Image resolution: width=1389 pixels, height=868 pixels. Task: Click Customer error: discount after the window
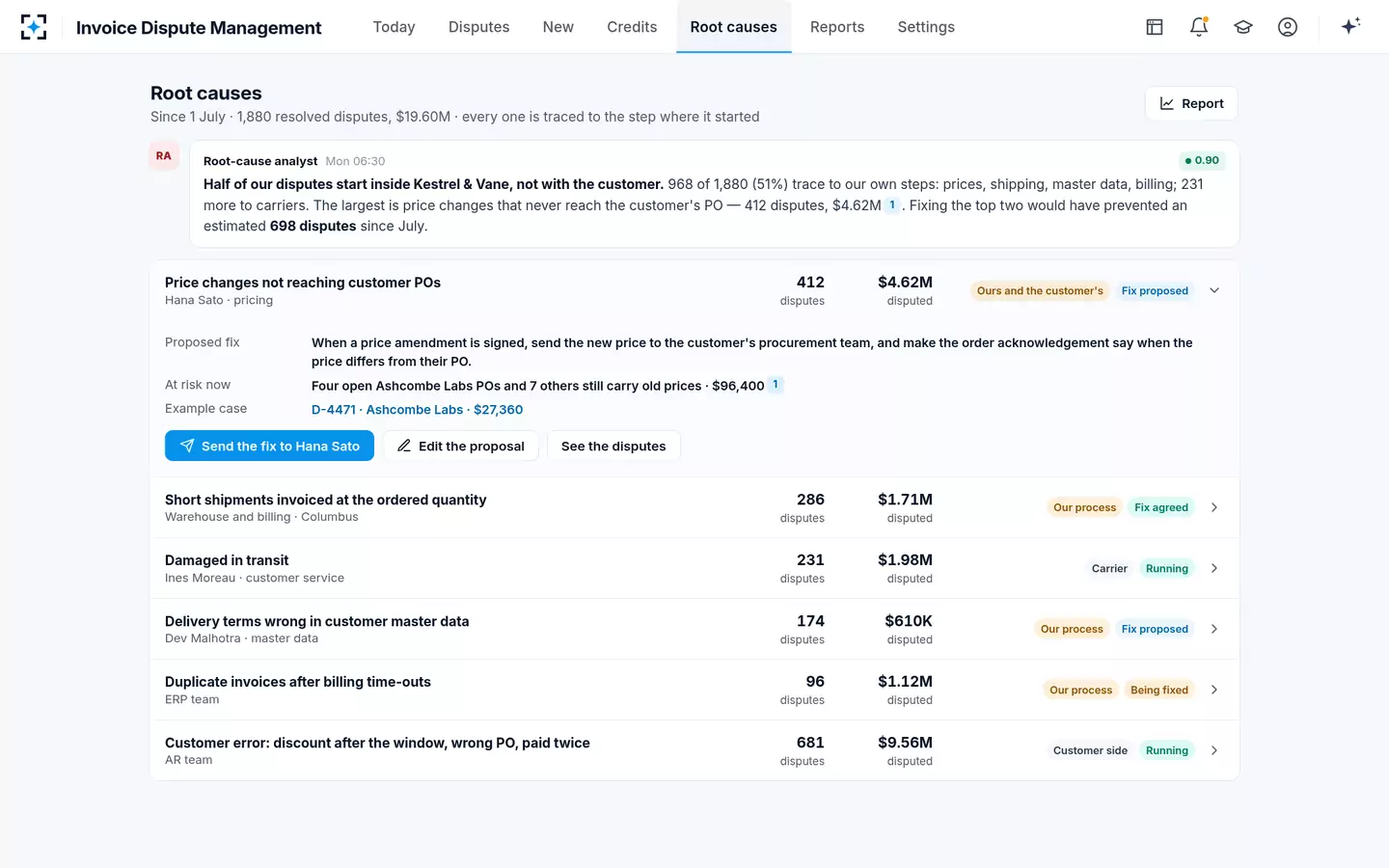(377, 743)
